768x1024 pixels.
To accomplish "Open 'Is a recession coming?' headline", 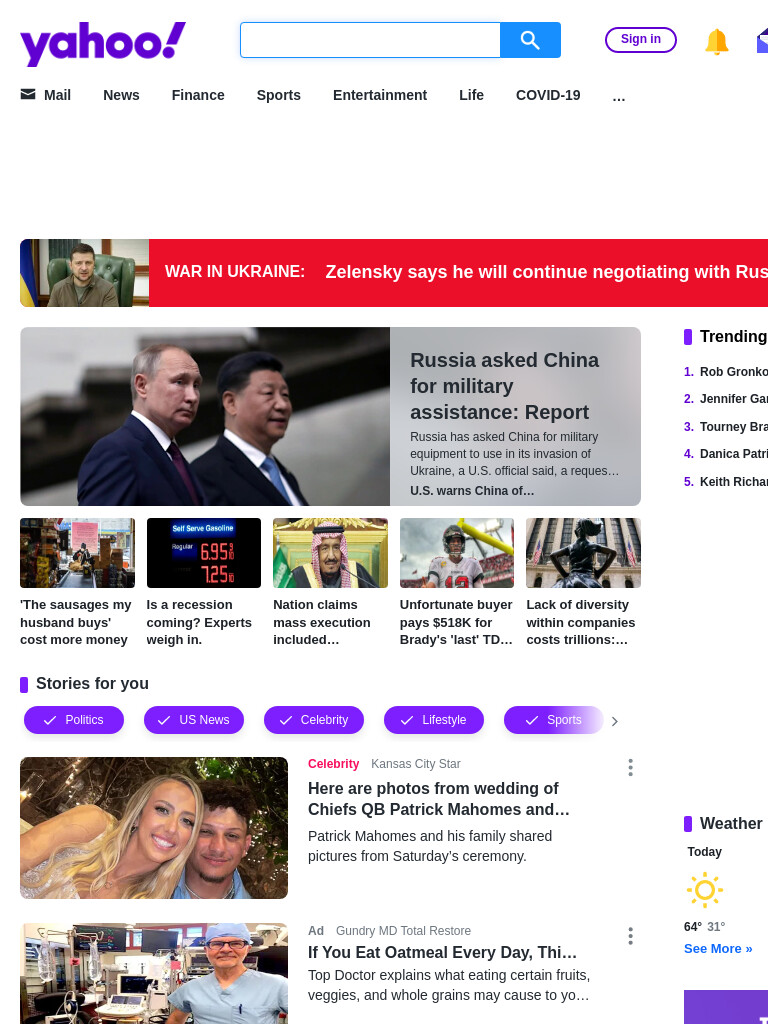I will [199, 622].
